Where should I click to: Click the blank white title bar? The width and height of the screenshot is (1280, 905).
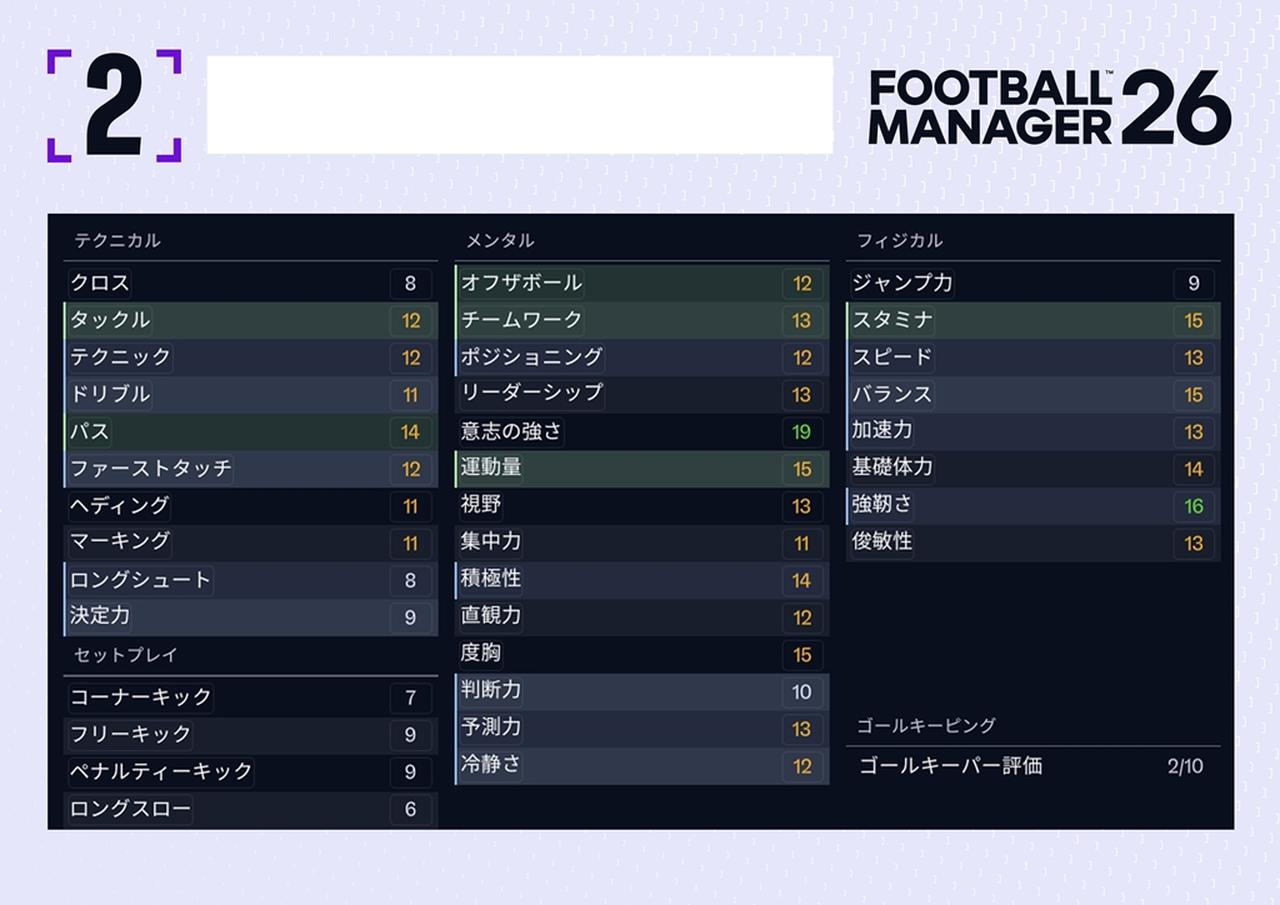coord(519,105)
